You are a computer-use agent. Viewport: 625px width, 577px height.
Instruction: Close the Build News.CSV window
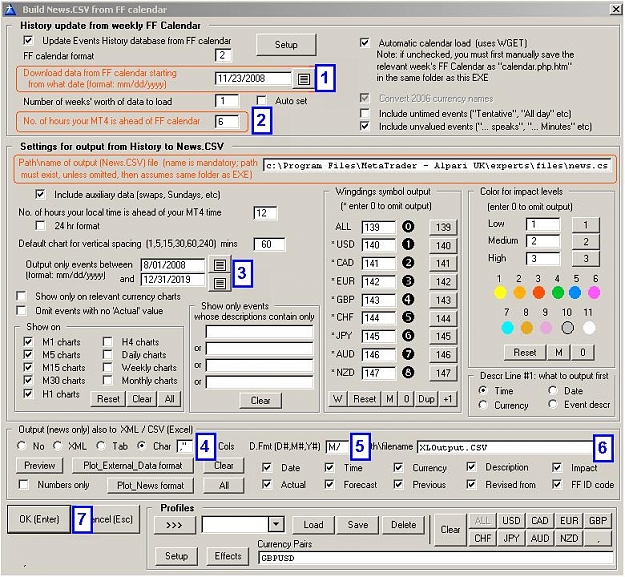click(615, 9)
